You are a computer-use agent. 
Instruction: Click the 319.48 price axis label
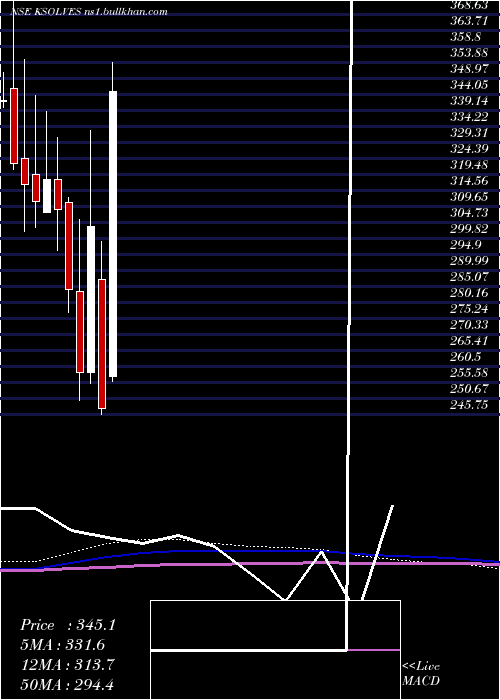pyautogui.click(x=469, y=165)
